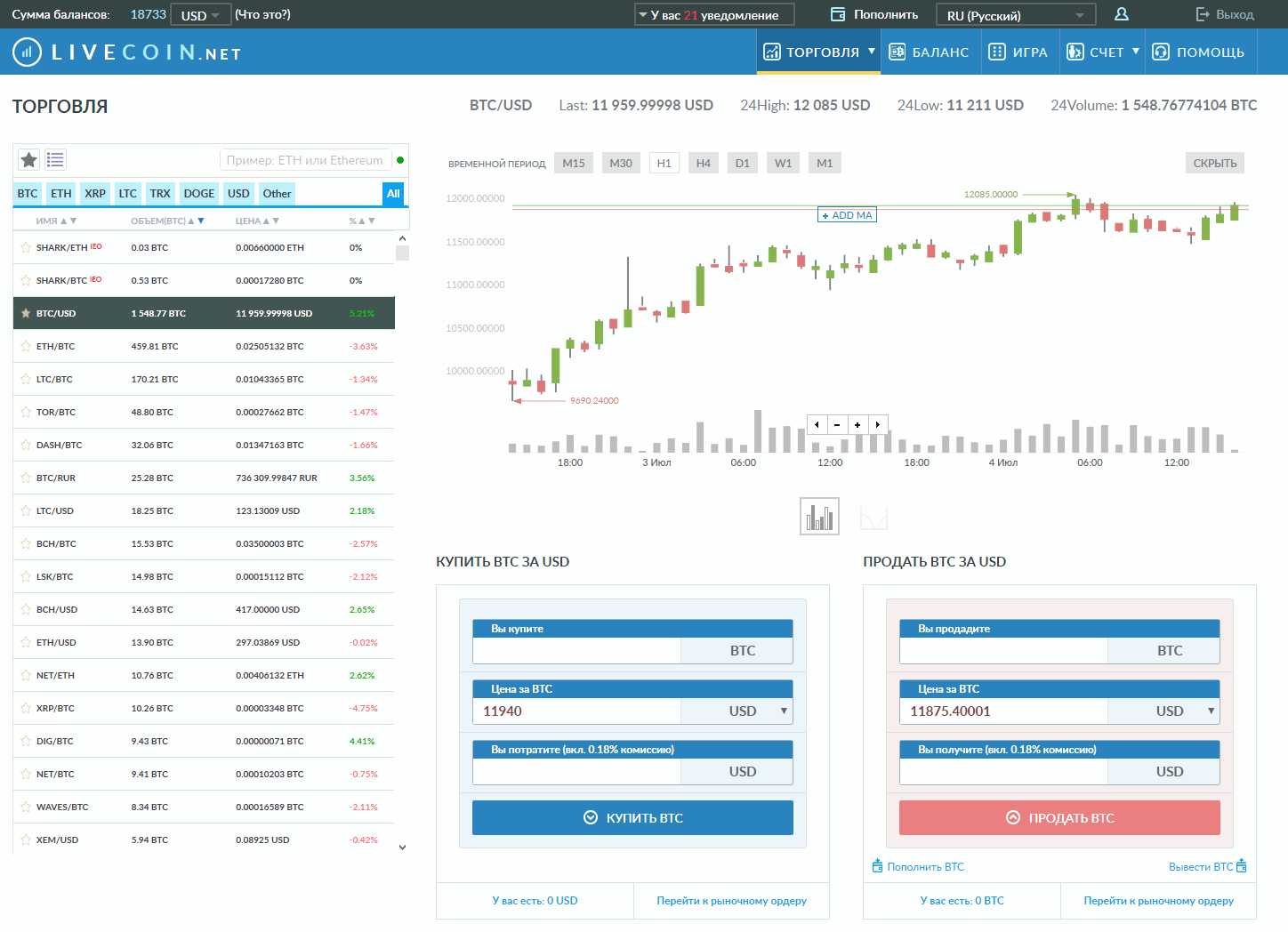This screenshot has height=932, width=1288.
Task: Zoom out chart with minus control
Action: [x=837, y=425]
